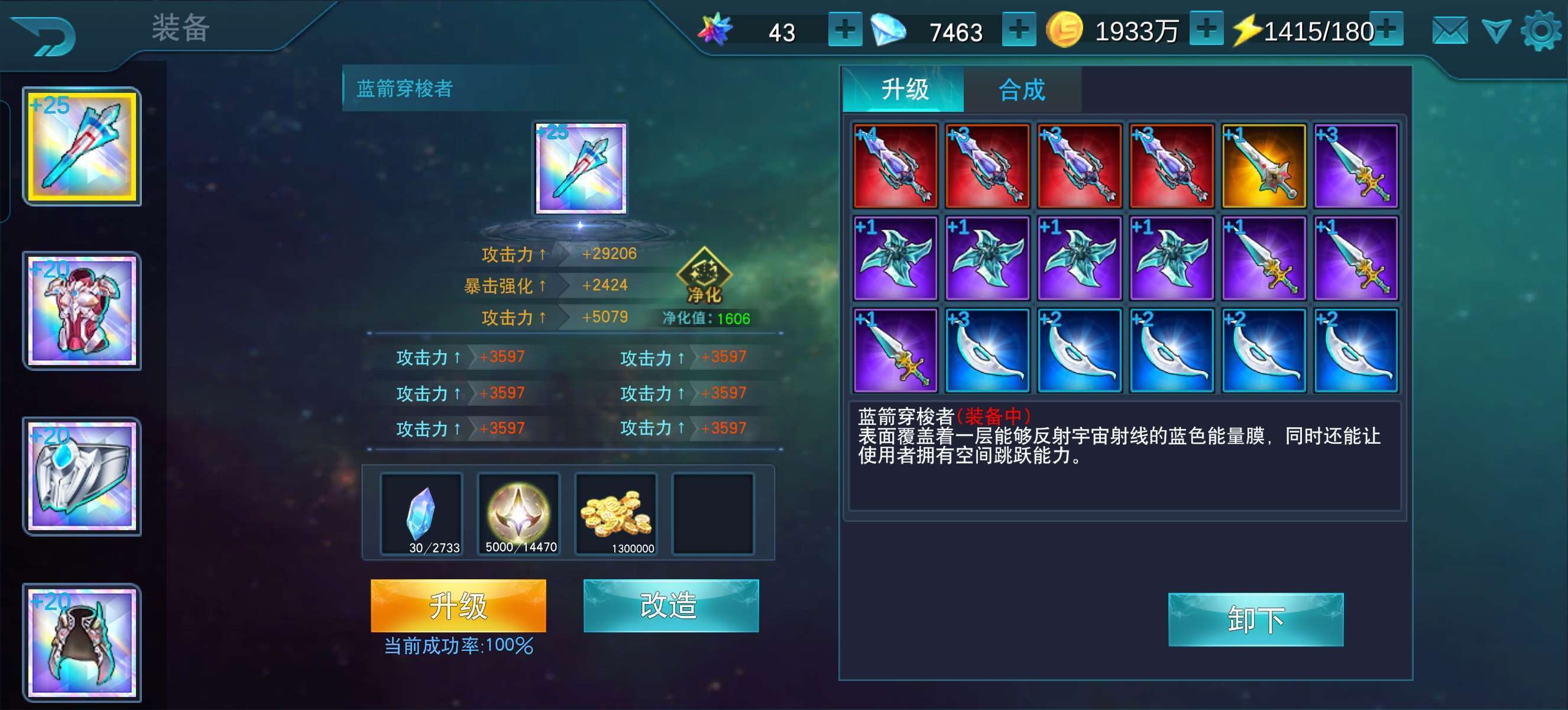Tap the blue crystal material slot

pyautogui.click(x=421, y=514)
